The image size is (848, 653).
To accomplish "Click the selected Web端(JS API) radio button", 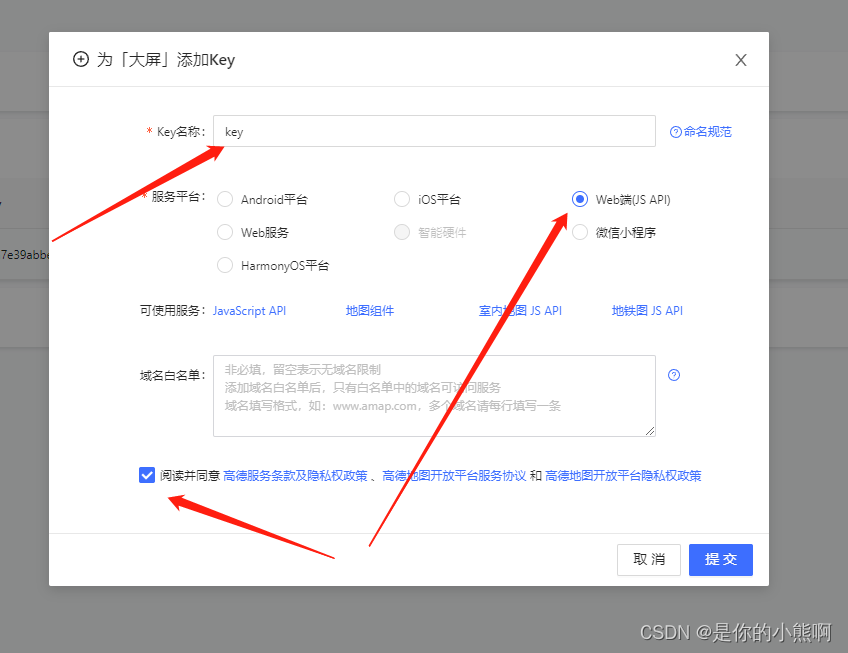I will [580, 199].
